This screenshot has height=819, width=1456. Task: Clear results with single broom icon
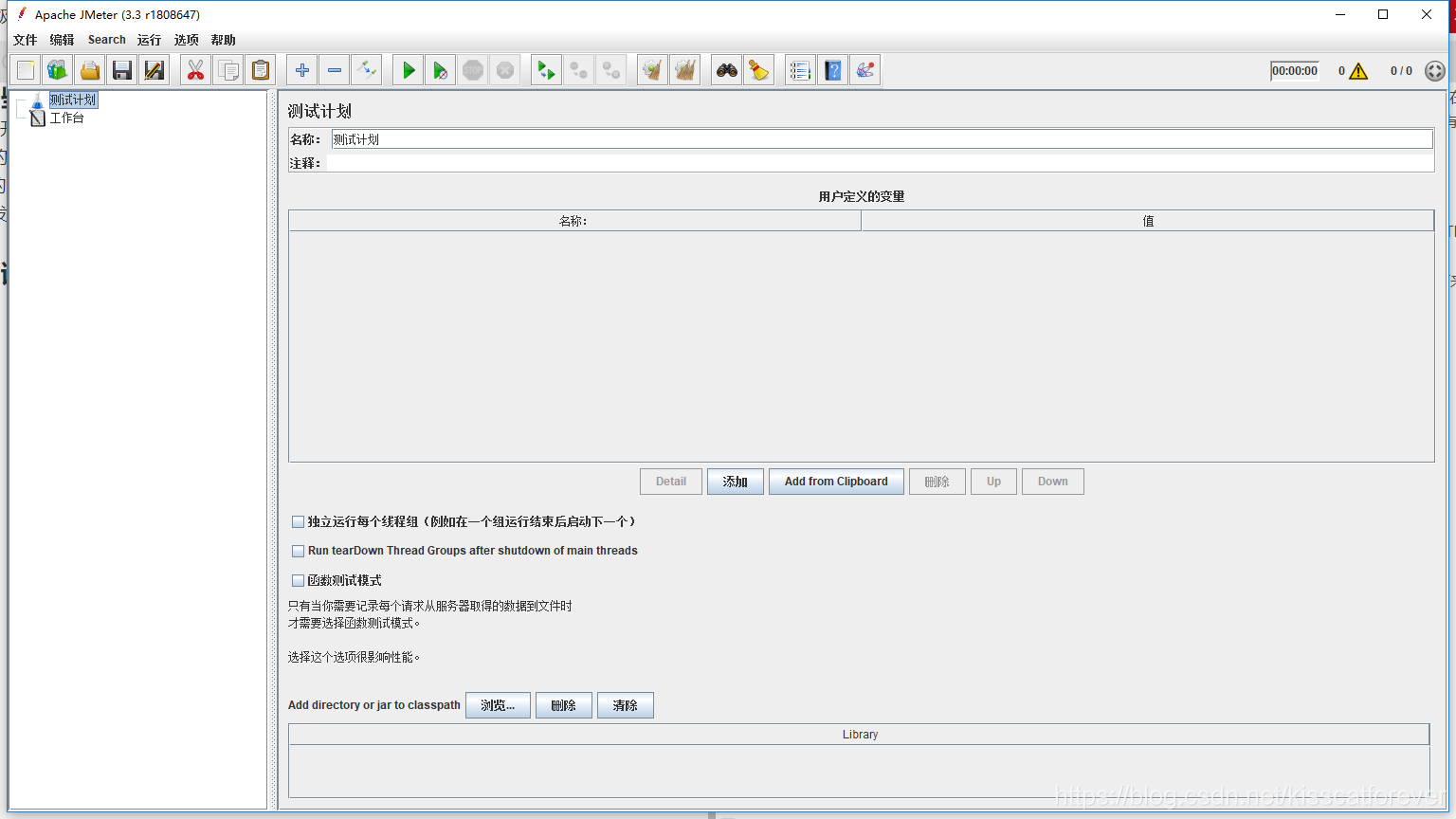click(653, 70)
